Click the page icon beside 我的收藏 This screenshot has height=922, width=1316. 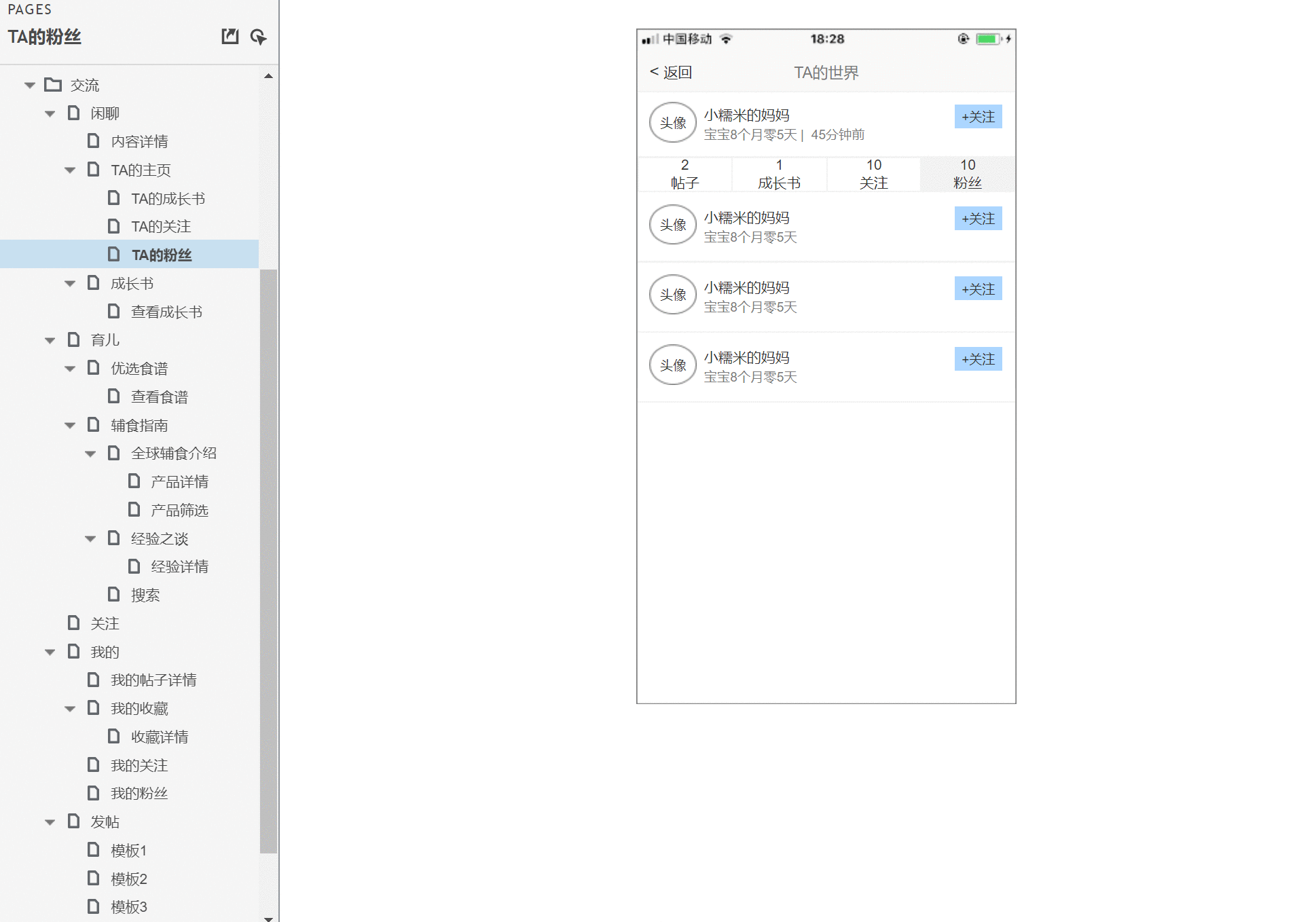click(94, 708)
